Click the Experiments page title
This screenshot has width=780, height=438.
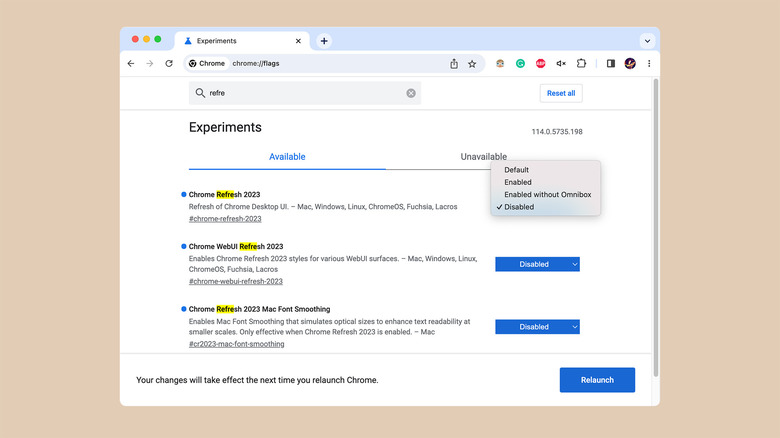tap(225, 127)
